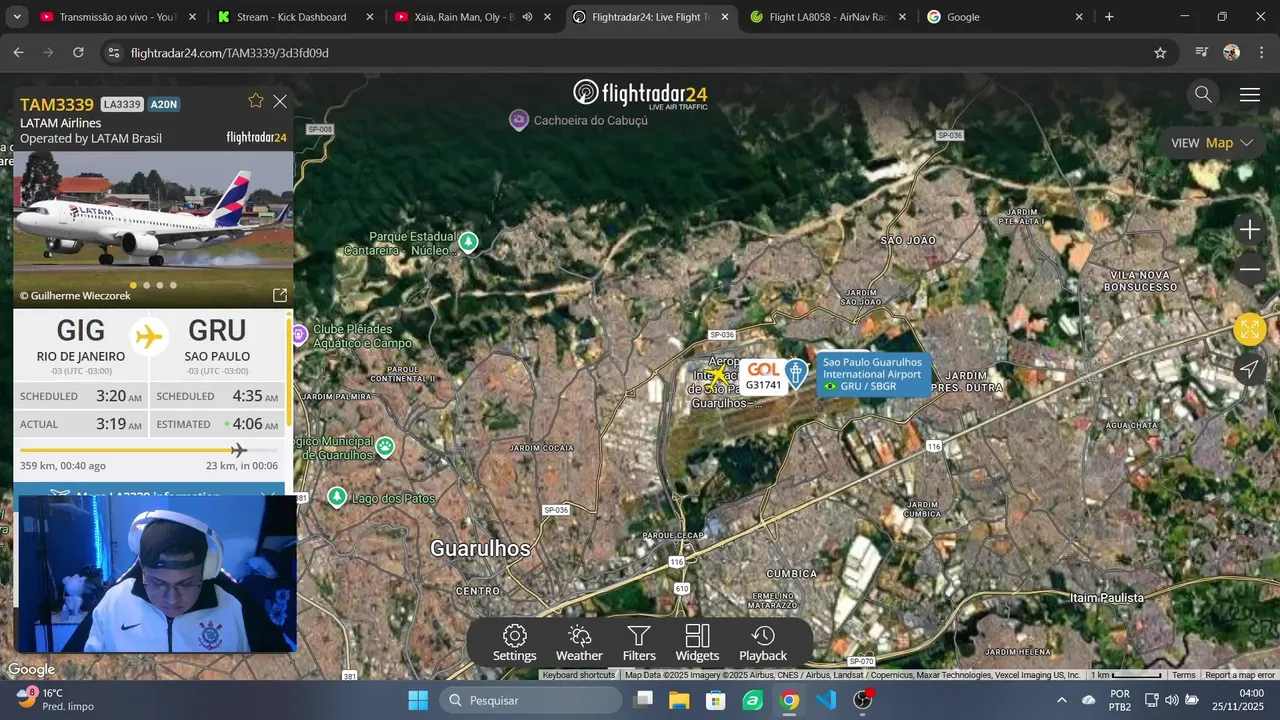The image size is (1280, 720).
Task: Open Windows Start menu
Action: coord(418,700)
